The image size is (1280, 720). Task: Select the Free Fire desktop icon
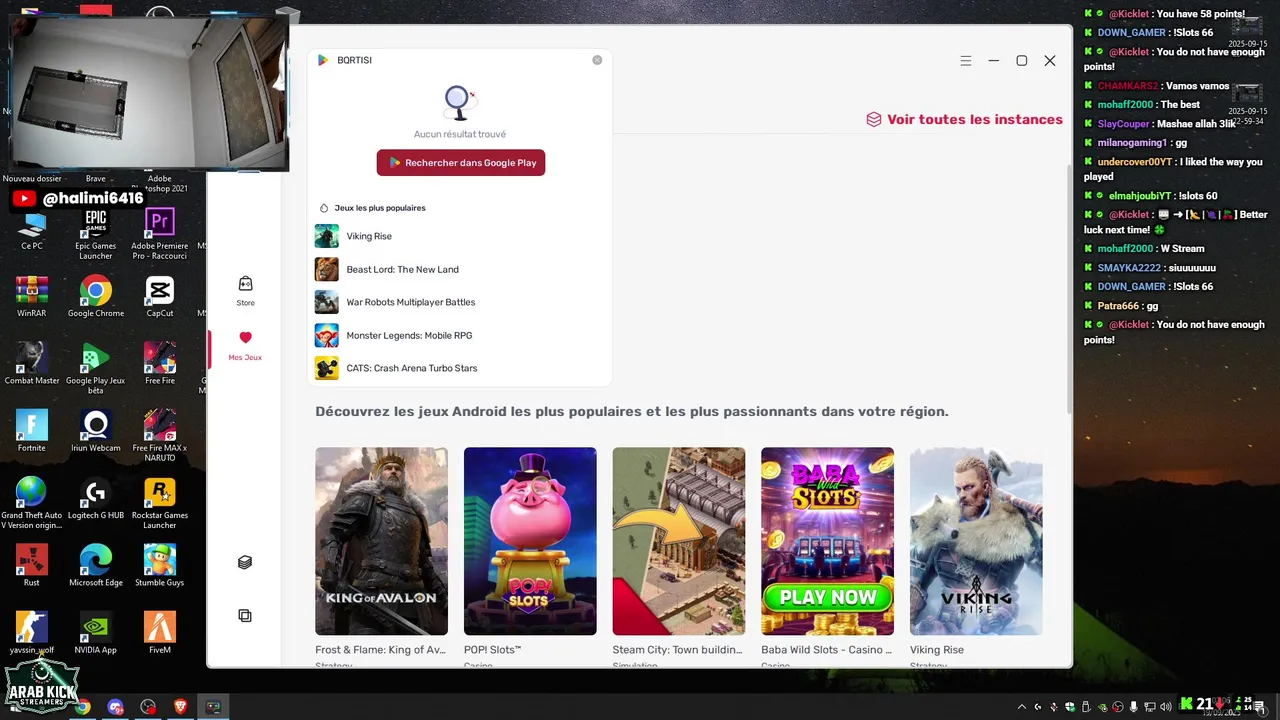coord(160,364)
